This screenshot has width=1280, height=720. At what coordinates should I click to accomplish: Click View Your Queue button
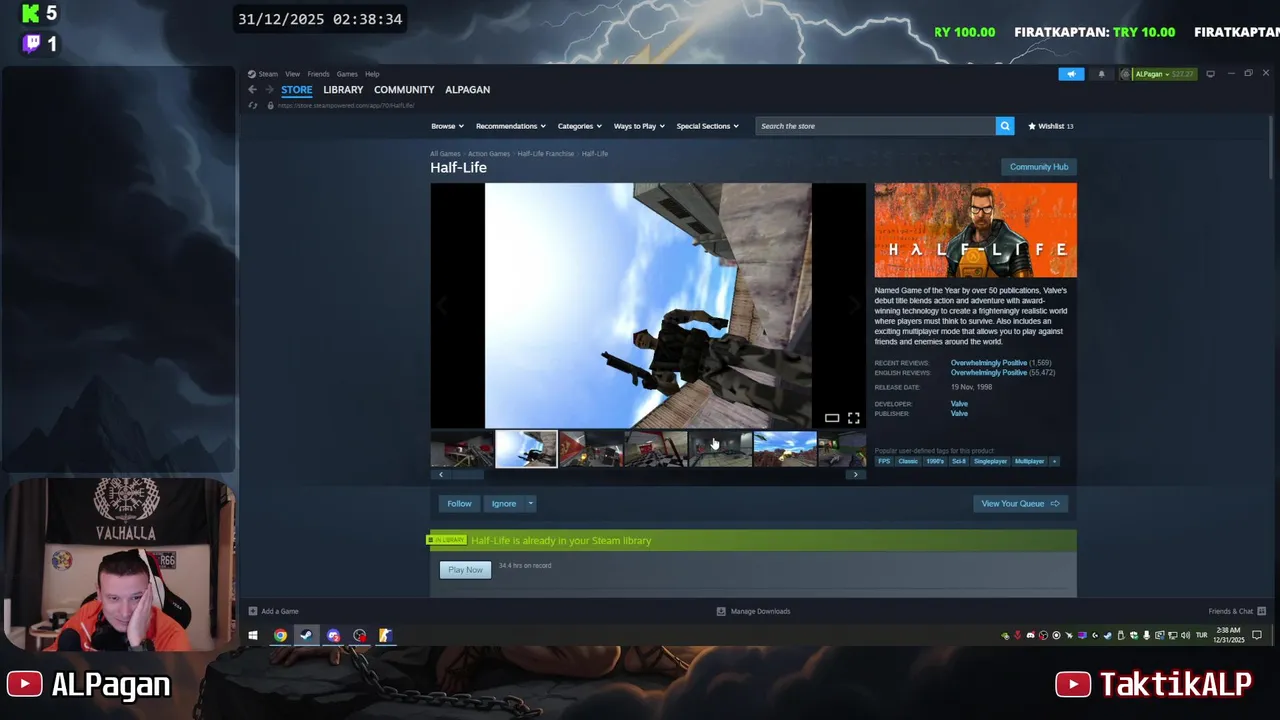pos(1020,503)
